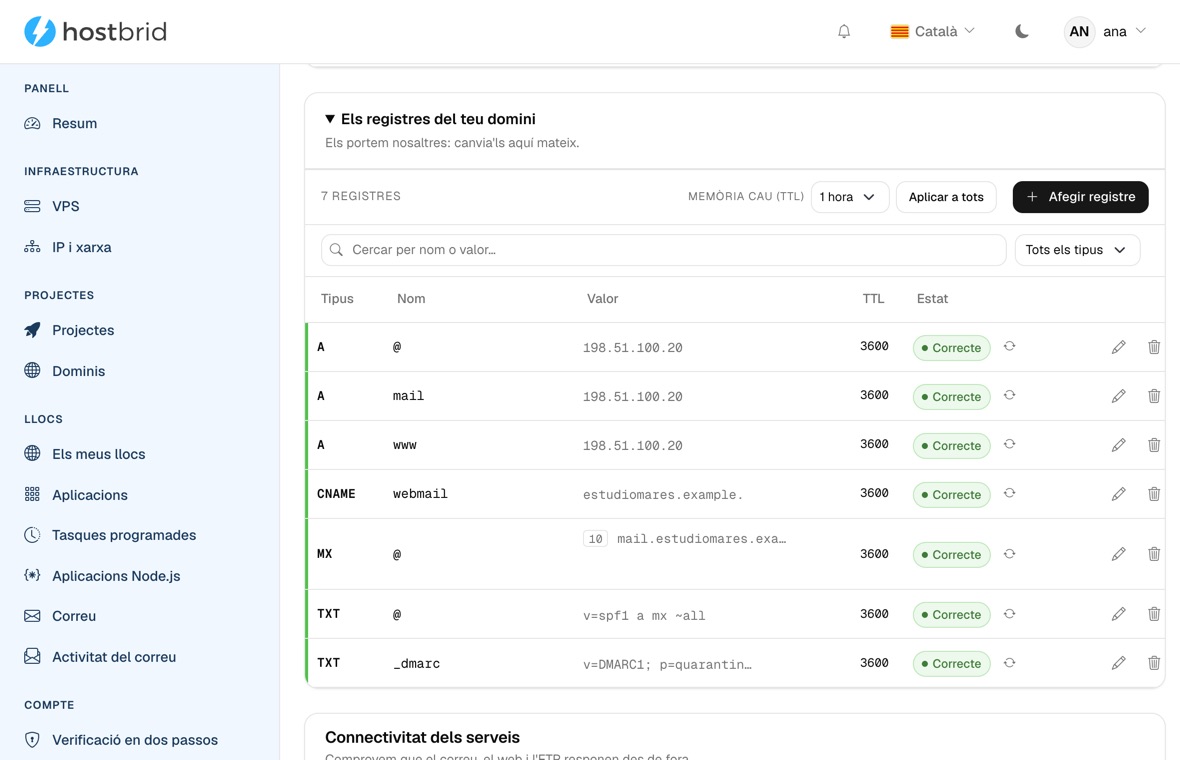Recheck status of A mail record
1180x760 pixels.
tap(1009, 395)
